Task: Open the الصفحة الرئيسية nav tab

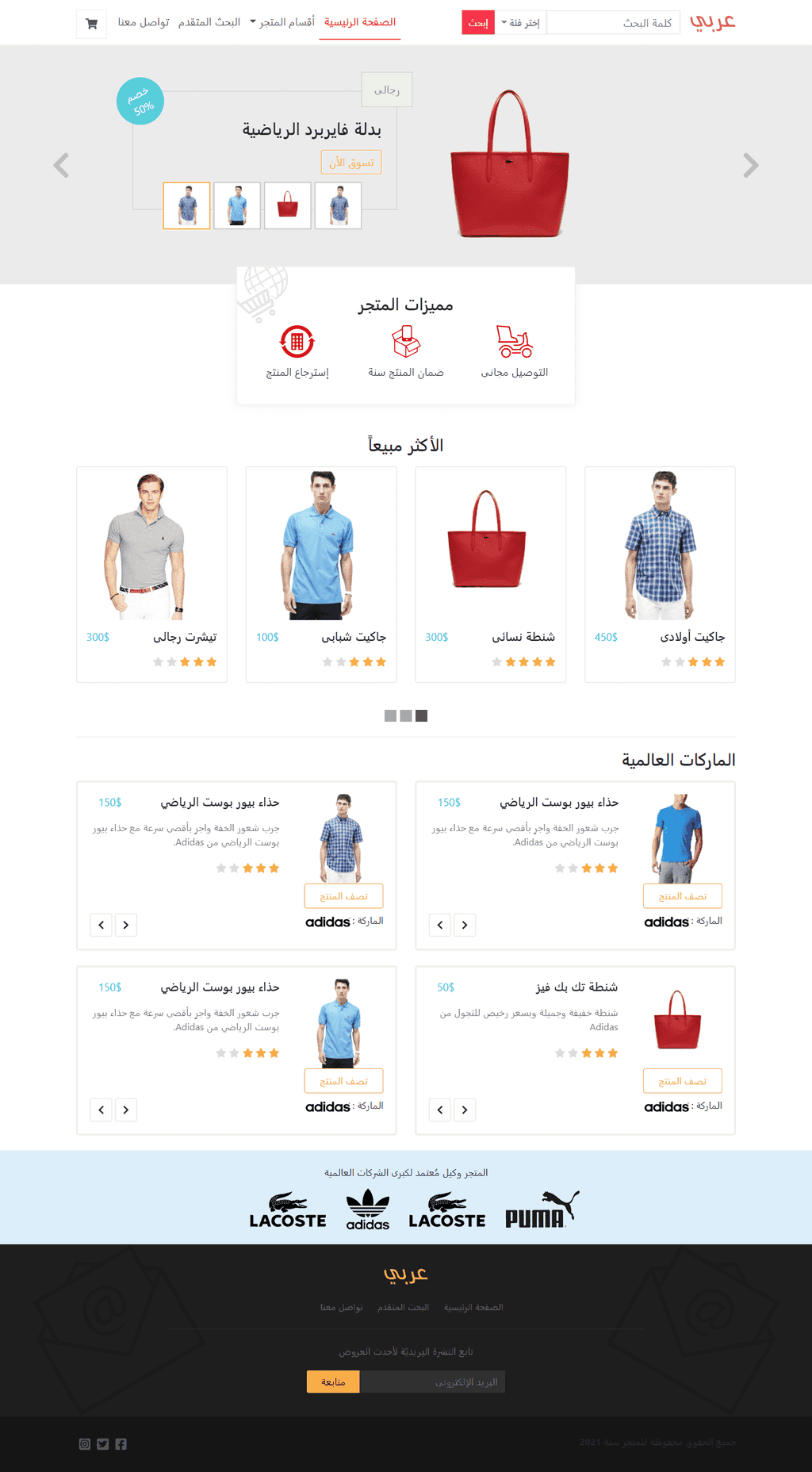Action: pyautogui.click(x=360, y=22)
